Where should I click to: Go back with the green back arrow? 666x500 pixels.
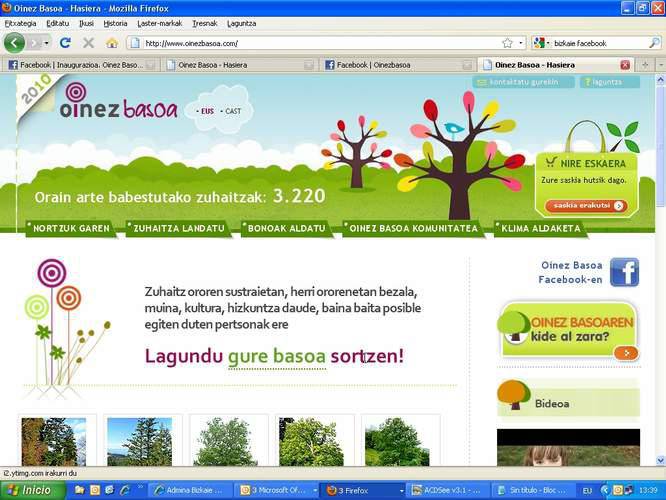pos(14,42)
